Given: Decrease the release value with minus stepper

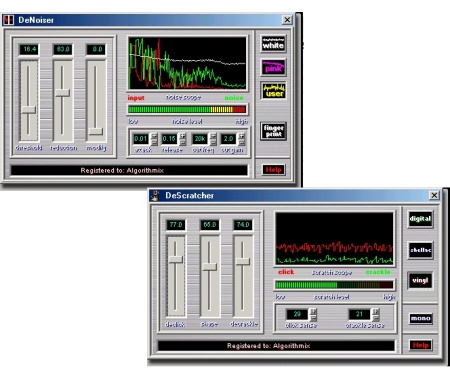Looking at the screenshot, I should (x=183, y=142).
